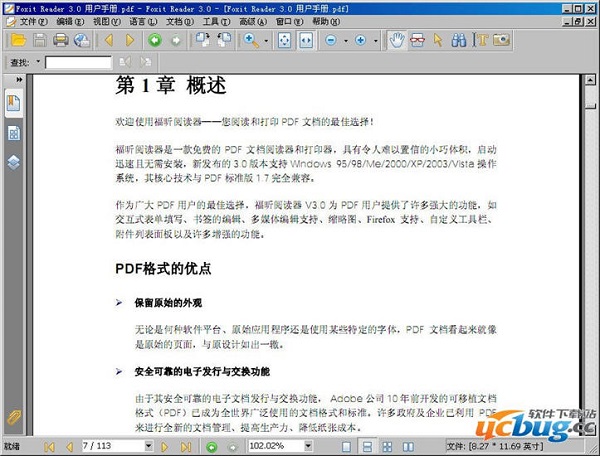Click the Snapshot camera icon
Screen dimensions: 600x456
click(501, 40)
